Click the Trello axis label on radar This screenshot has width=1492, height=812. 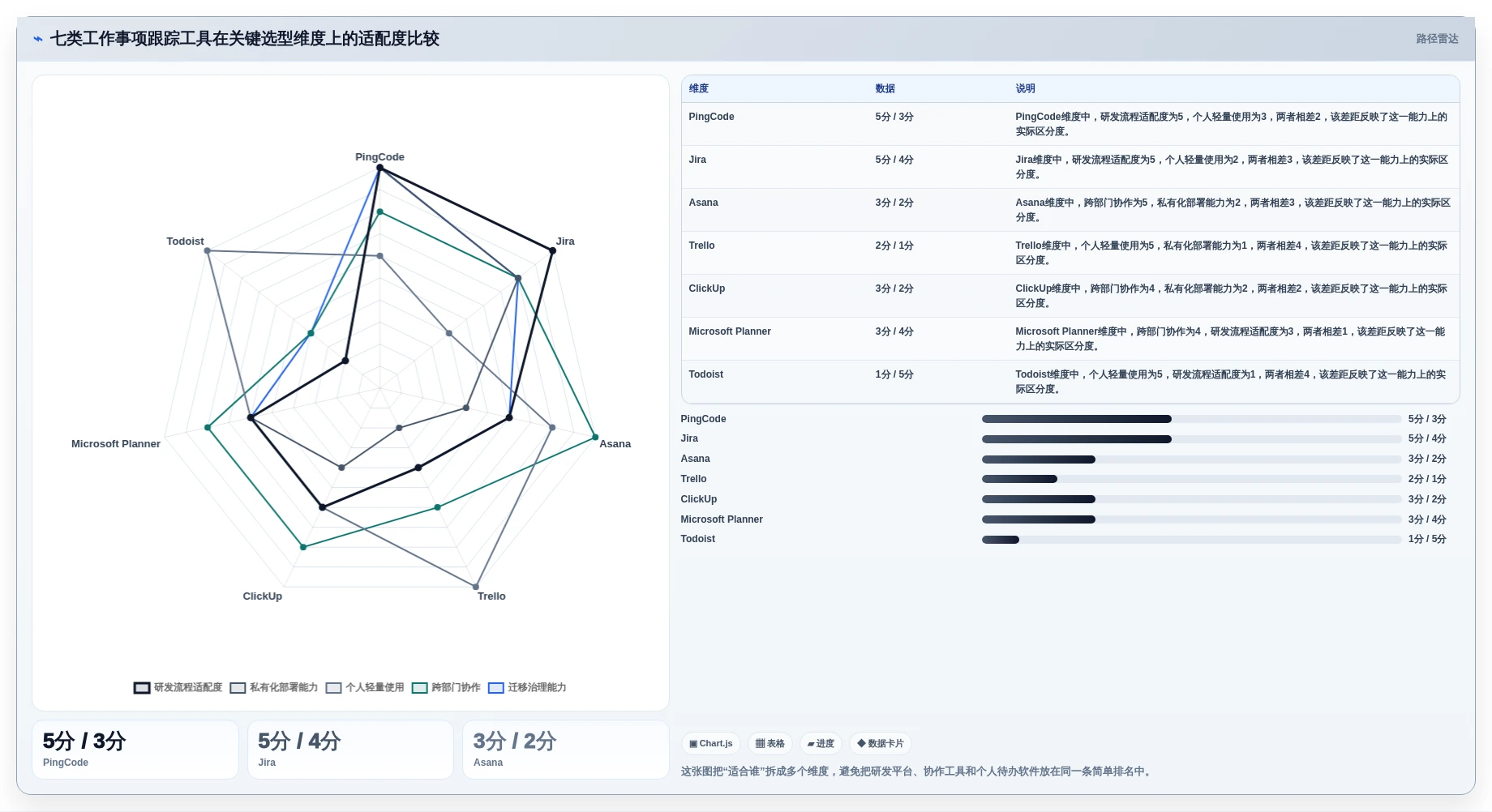(491, 596)
